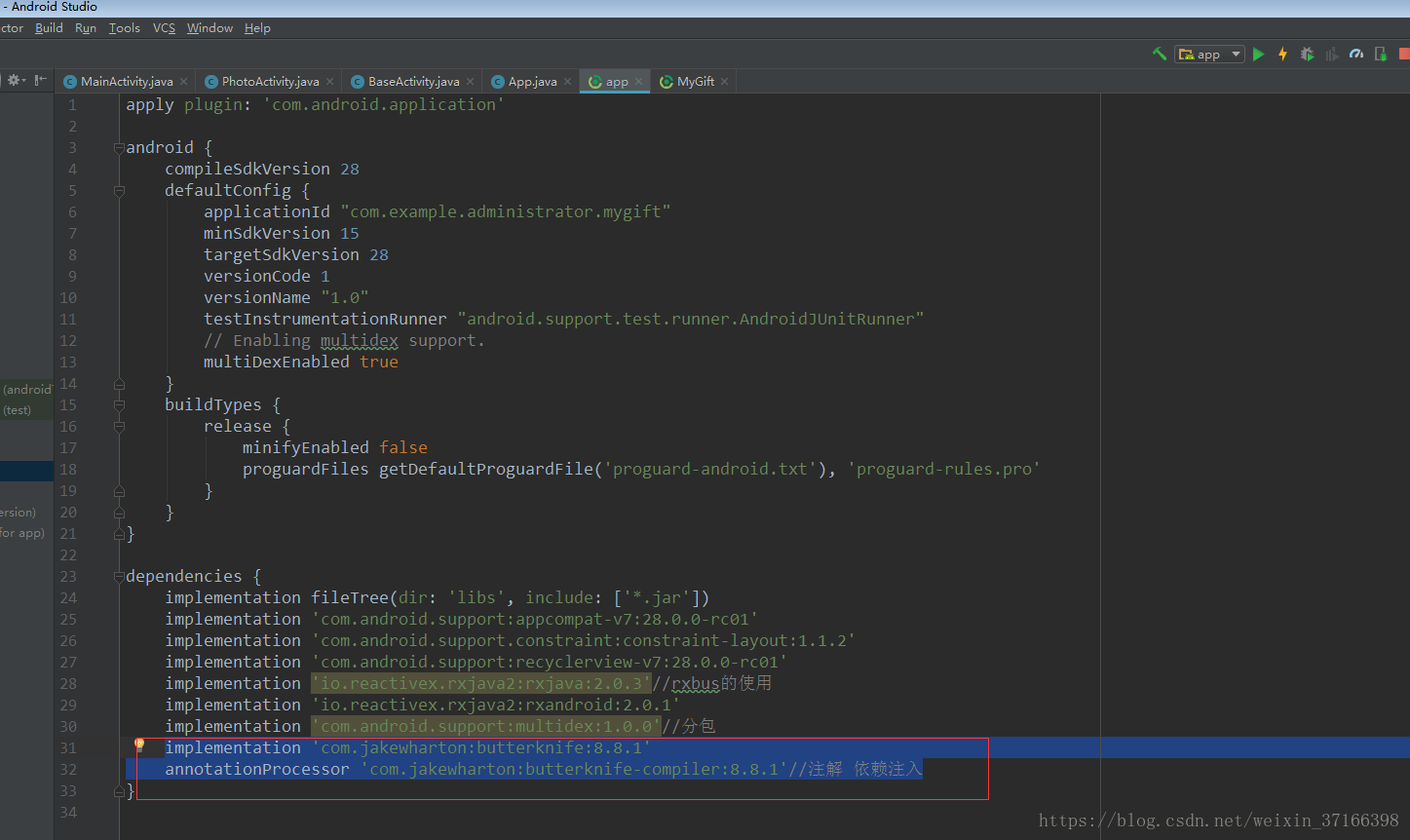Close the MyGift tab
The image size is (1410, 840).
[725, 82]
